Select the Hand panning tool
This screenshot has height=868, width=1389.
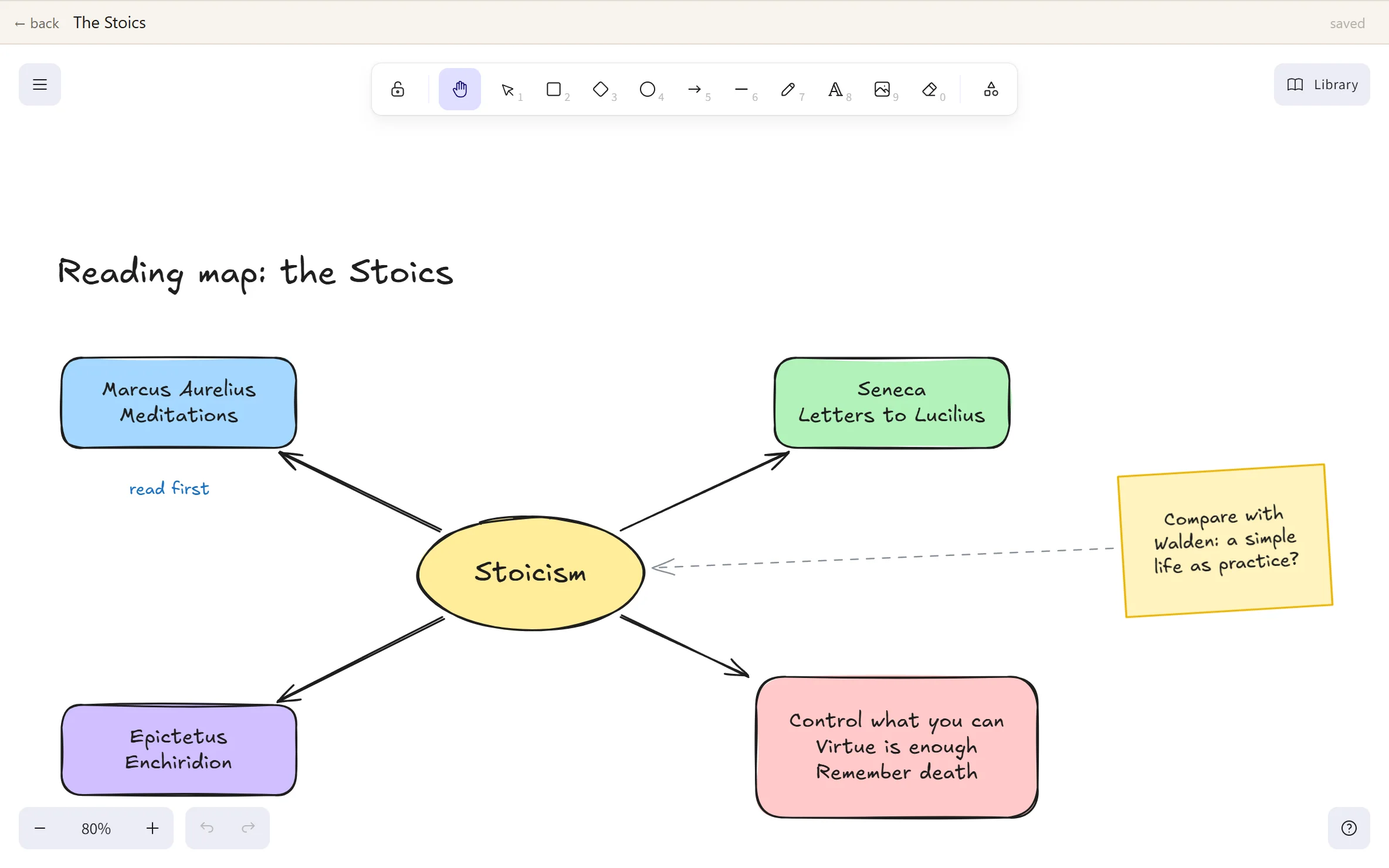[x=460, y=89]
